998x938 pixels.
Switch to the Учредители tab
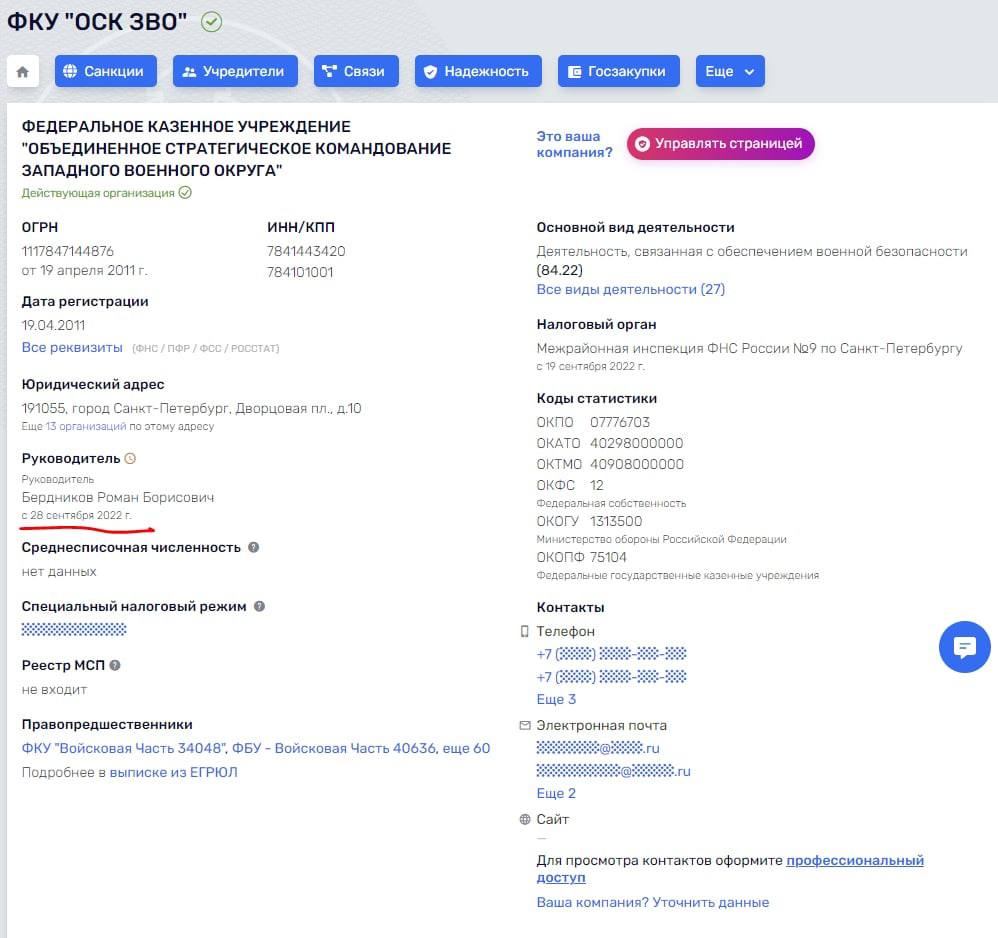(x=235, y=72)
